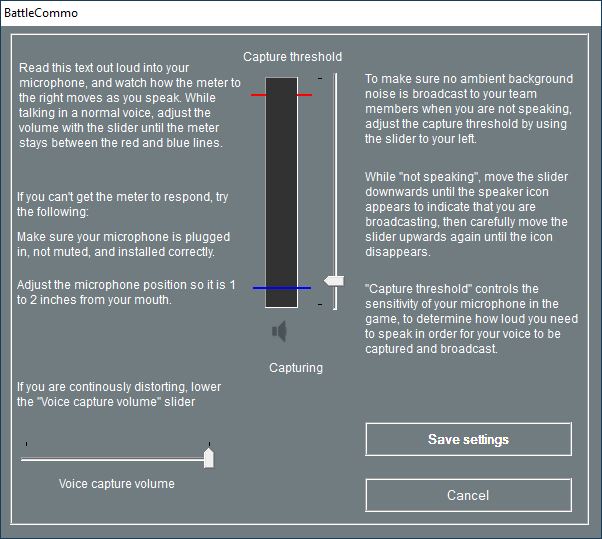
Task: Click the Save settings button
Action: (x=468, y=439)
